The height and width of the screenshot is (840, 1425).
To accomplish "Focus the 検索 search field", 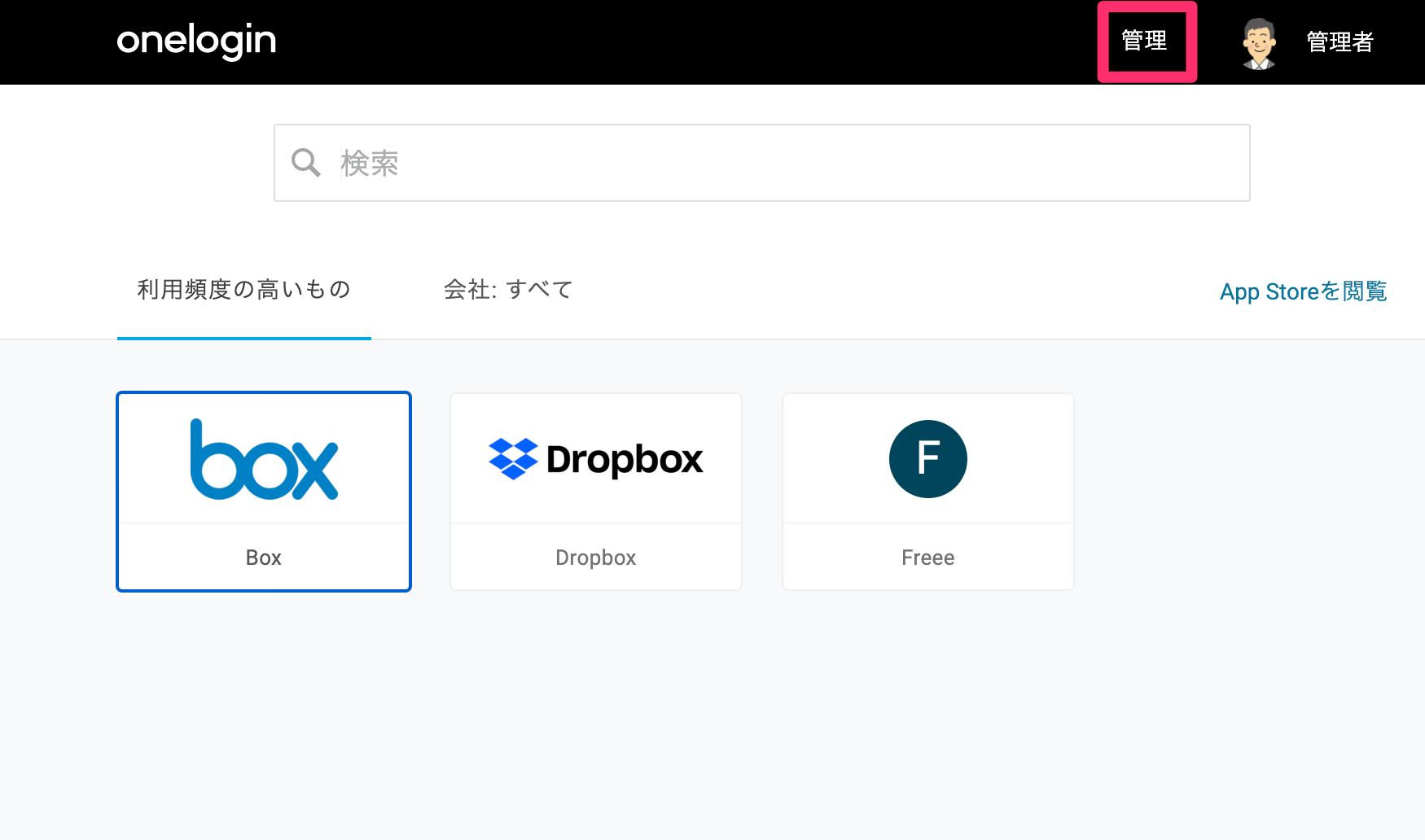I will (x=761, y=163).
